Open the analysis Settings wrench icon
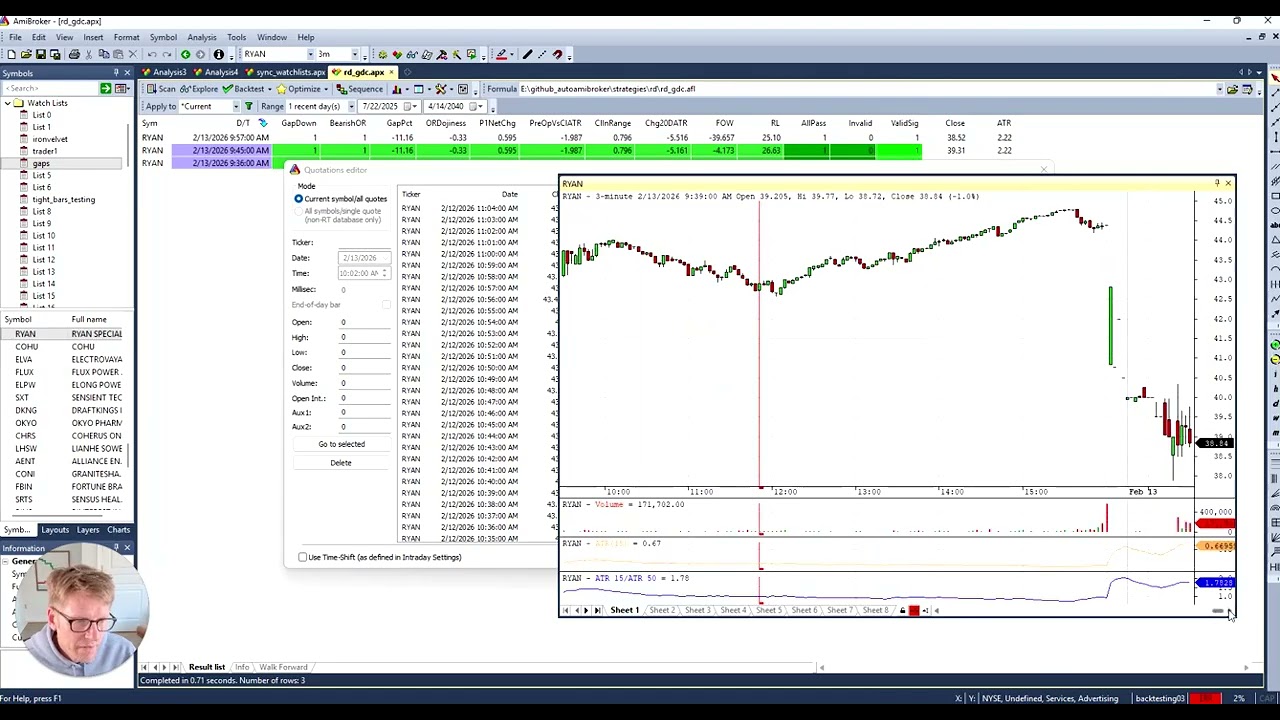 pyautogui.click(x=441, y=89)
